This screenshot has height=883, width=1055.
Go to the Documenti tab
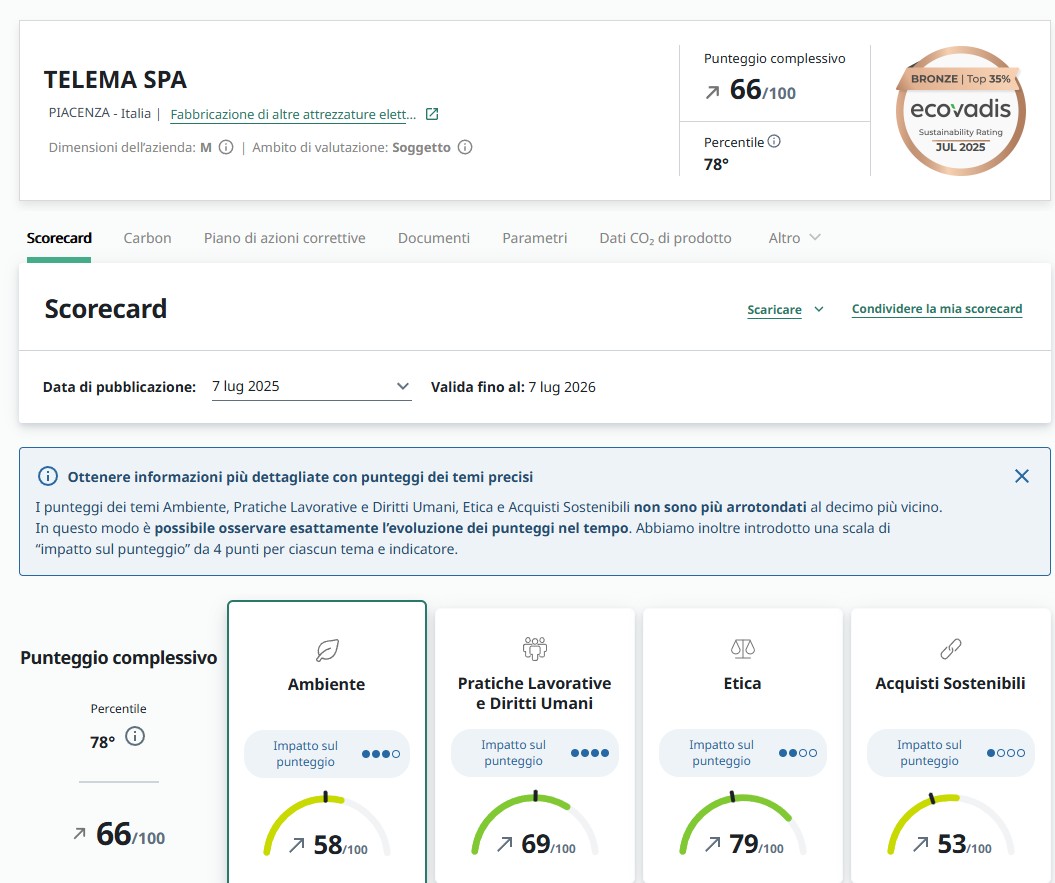433,238
